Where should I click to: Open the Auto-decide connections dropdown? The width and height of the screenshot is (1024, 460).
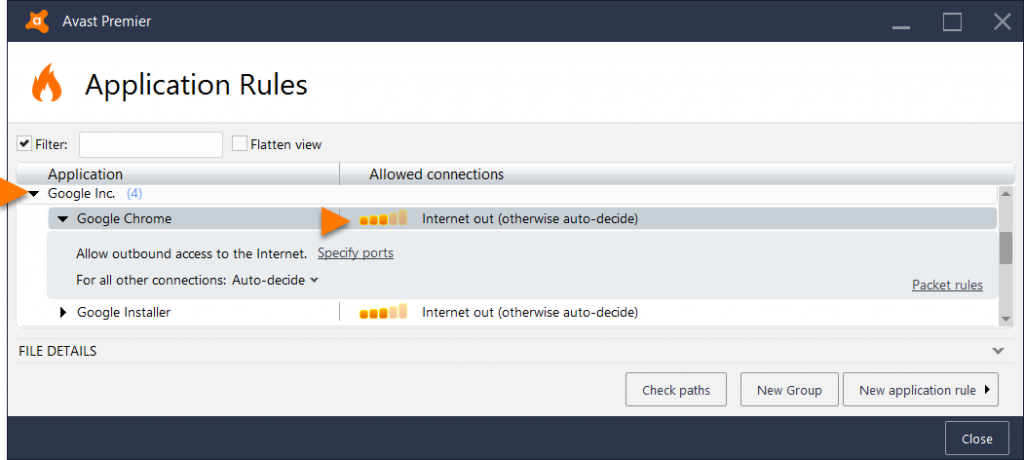[x=275, y=280]
